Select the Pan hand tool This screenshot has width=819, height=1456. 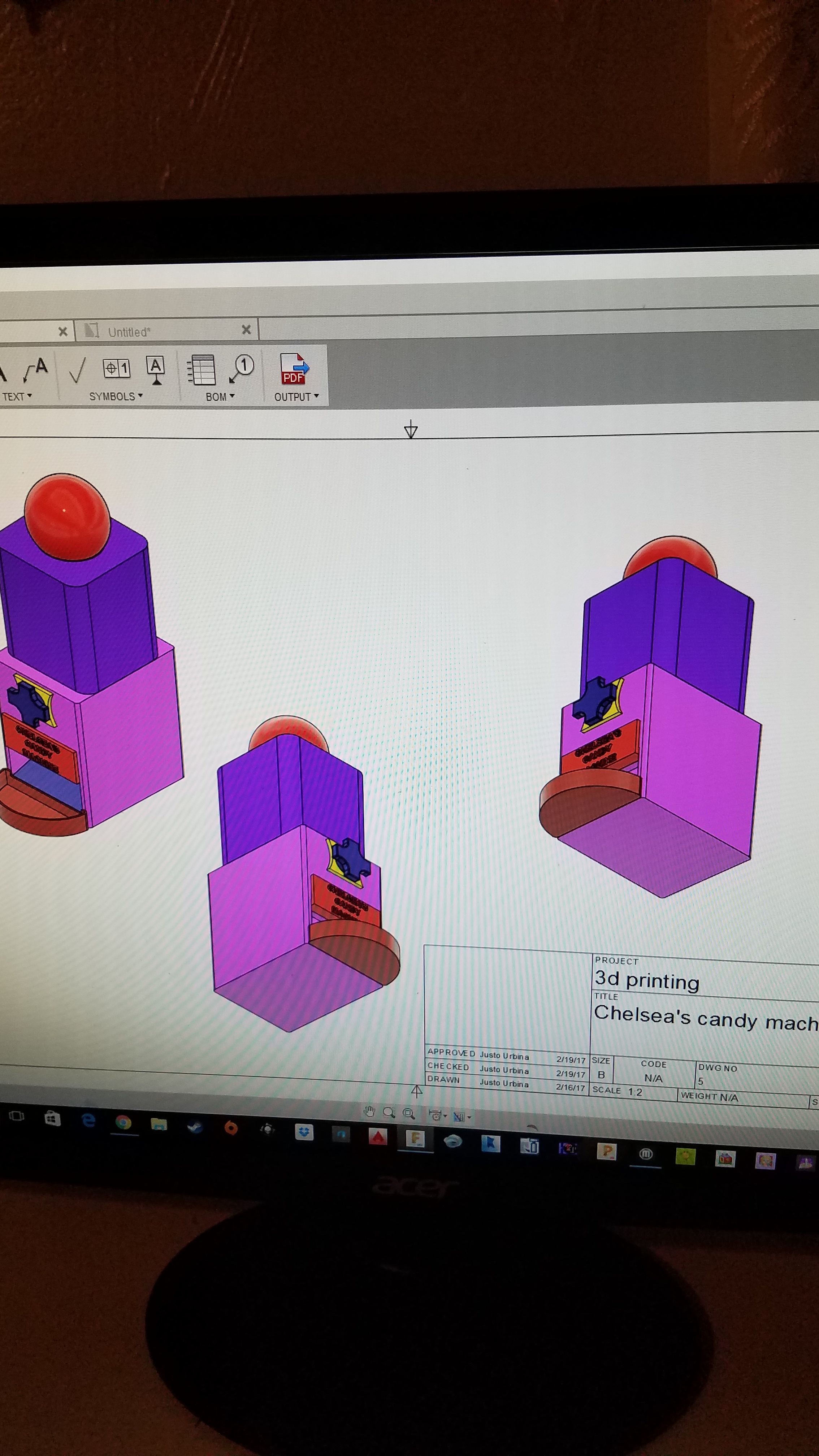370,1112
